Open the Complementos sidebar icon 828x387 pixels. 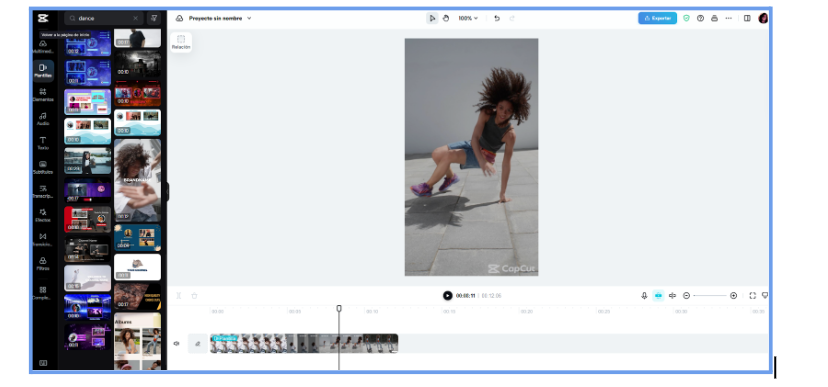(x=43, y=293)
